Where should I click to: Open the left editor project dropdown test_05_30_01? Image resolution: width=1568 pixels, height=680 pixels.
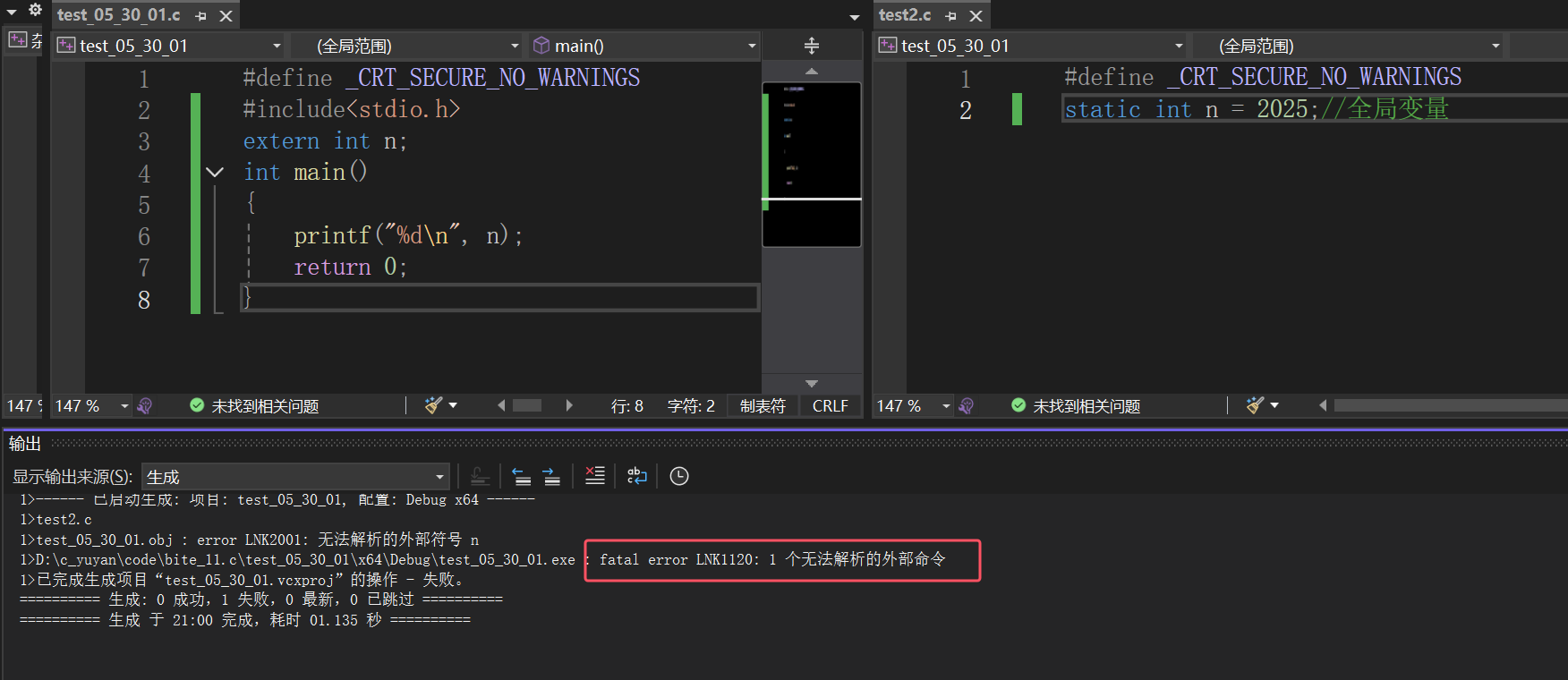tap(169, 46)
